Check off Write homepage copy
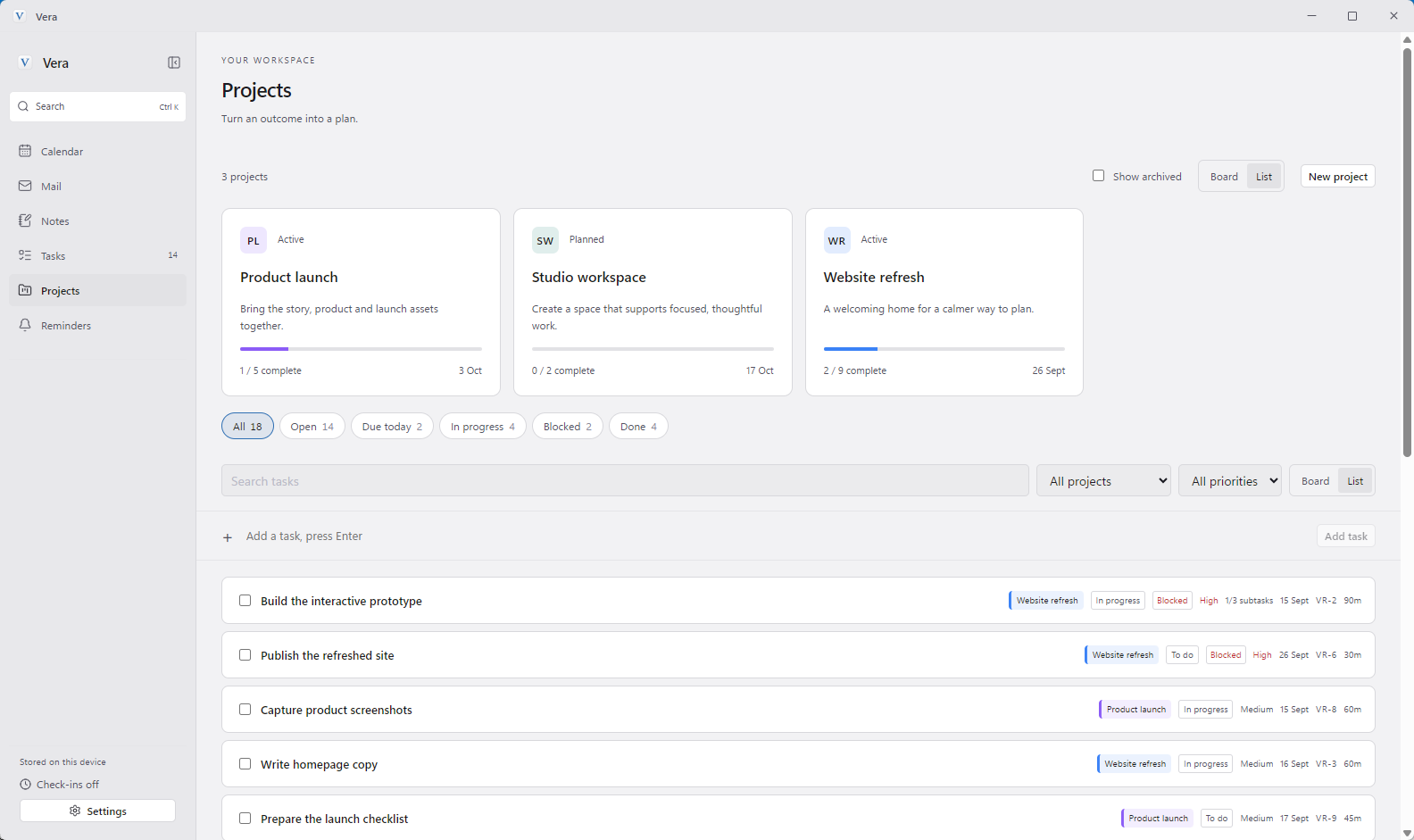This screenshot has height=840, width=1414. [245, 764]
